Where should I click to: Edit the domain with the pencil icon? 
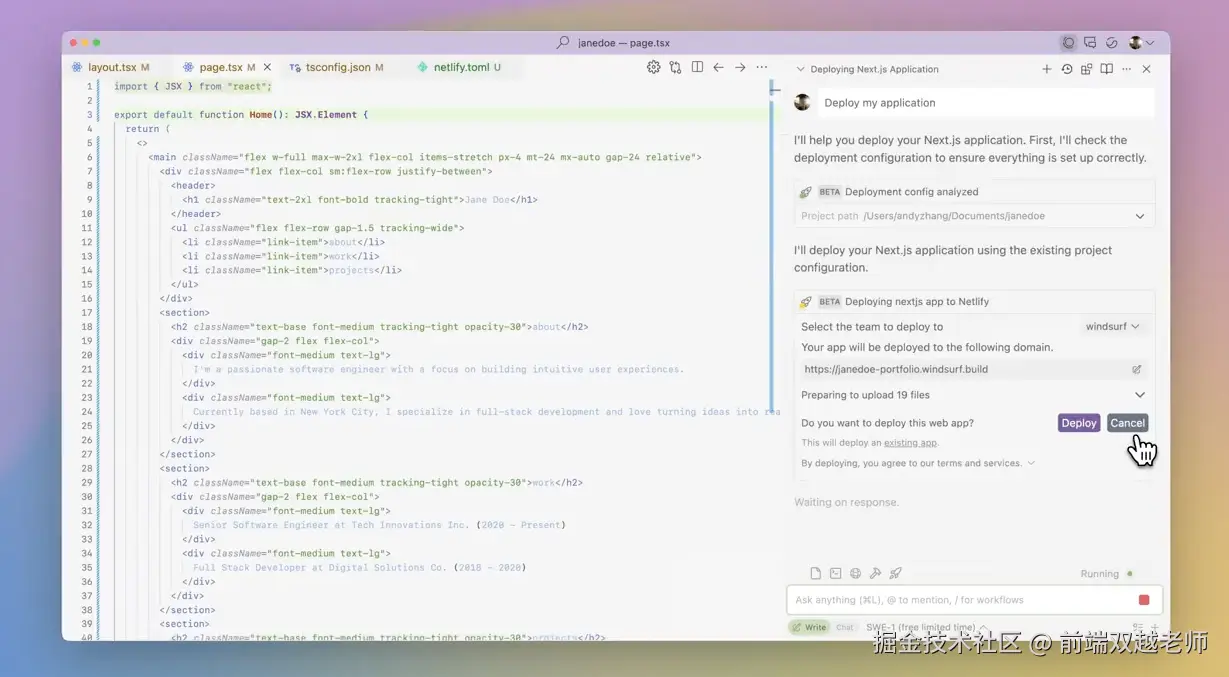coord(1137,369)
